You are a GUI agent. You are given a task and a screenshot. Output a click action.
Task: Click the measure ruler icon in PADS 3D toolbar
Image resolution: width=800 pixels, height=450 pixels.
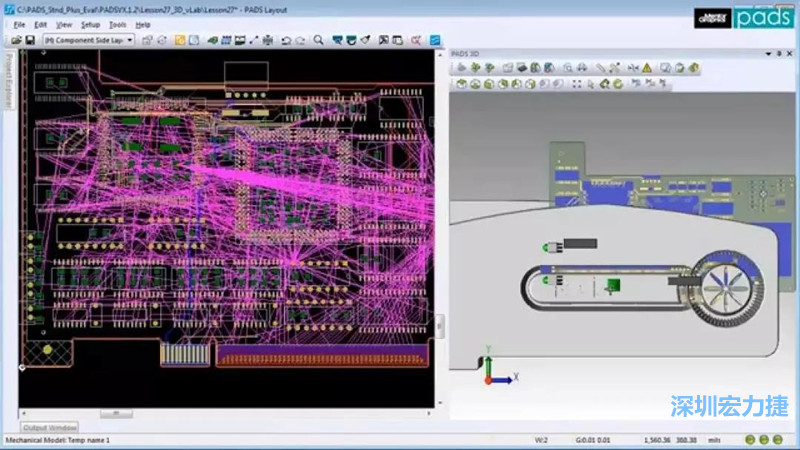(602, 67)
